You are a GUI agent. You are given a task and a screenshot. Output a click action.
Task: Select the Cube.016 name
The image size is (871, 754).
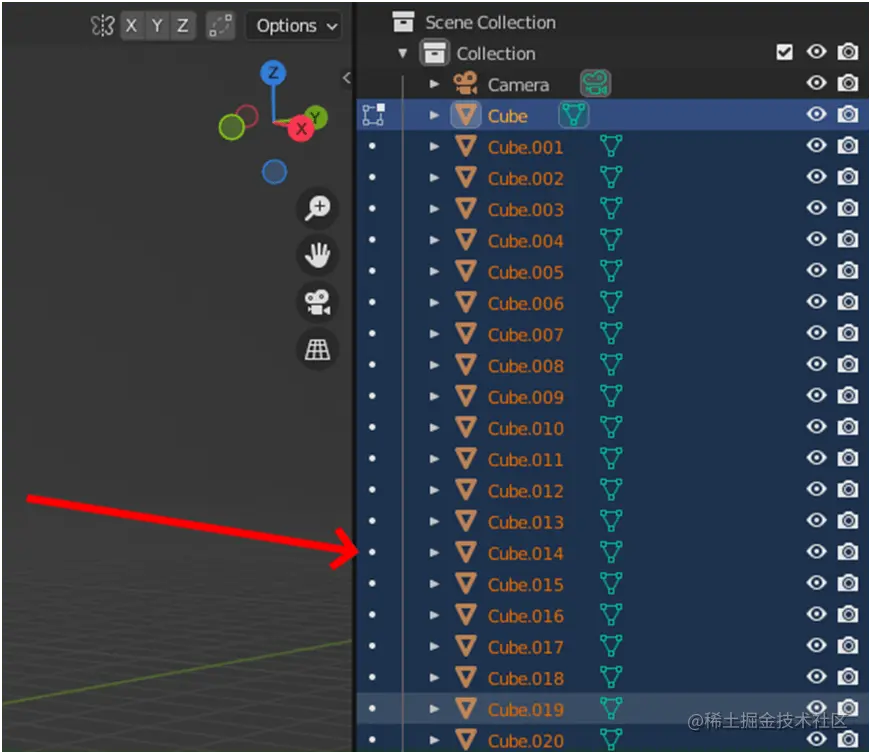[x=525, y=616]
